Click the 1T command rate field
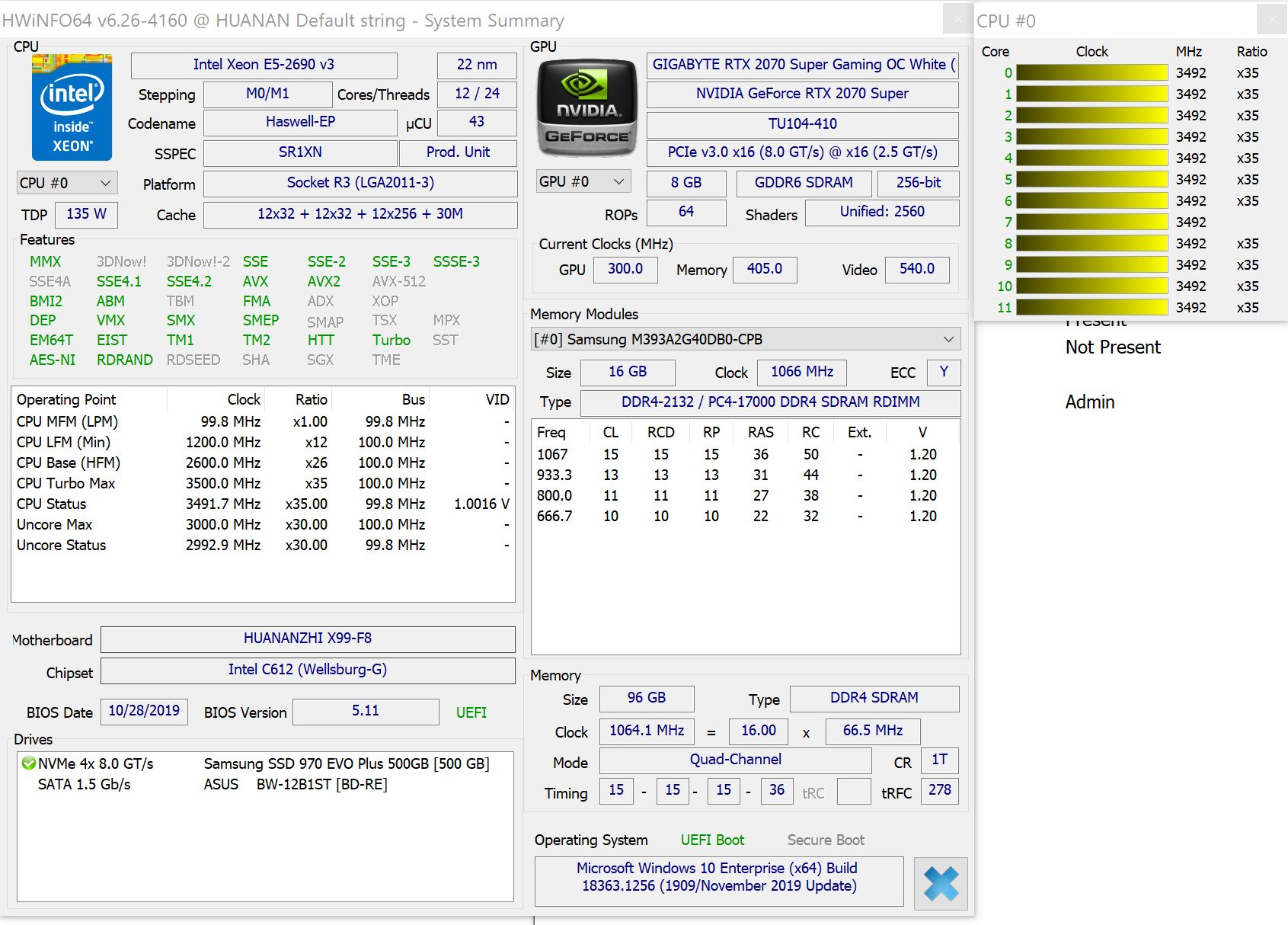The width and height of the screenshot is (1288, 925). pos(940,760)
